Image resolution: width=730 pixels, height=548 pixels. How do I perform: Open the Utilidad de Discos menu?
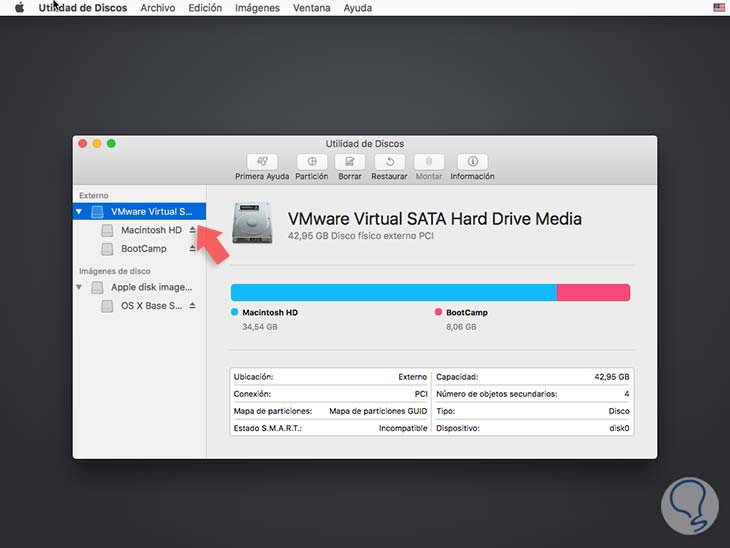[x=83, y=8]
